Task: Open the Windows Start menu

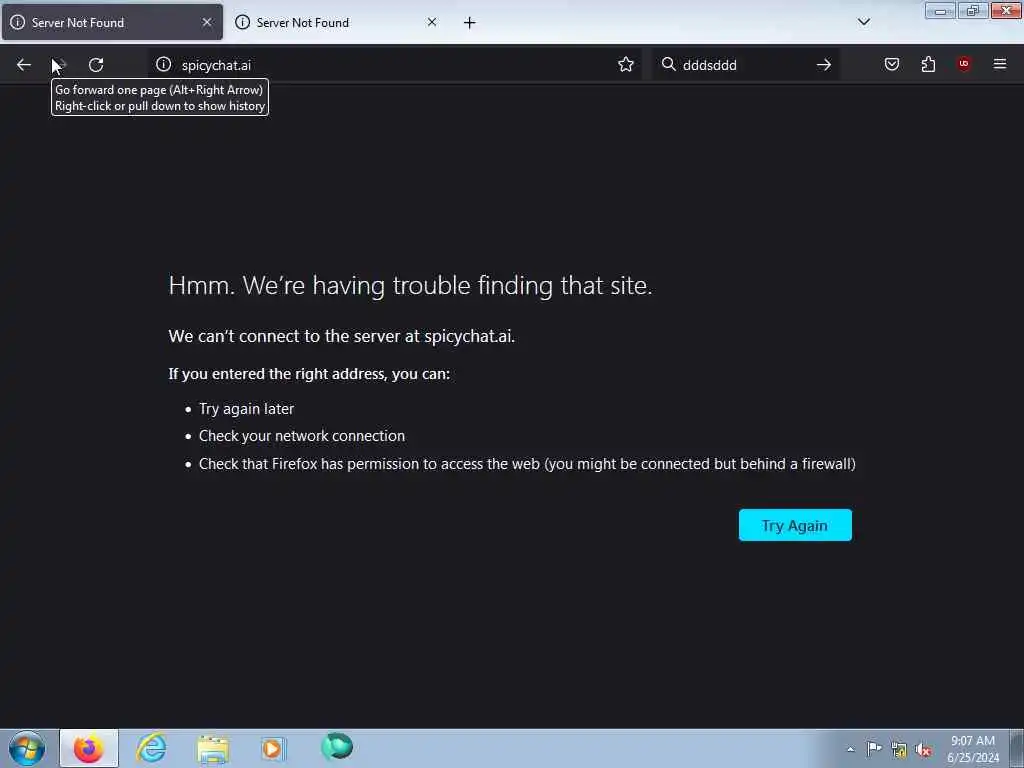Action: (27, 748)
